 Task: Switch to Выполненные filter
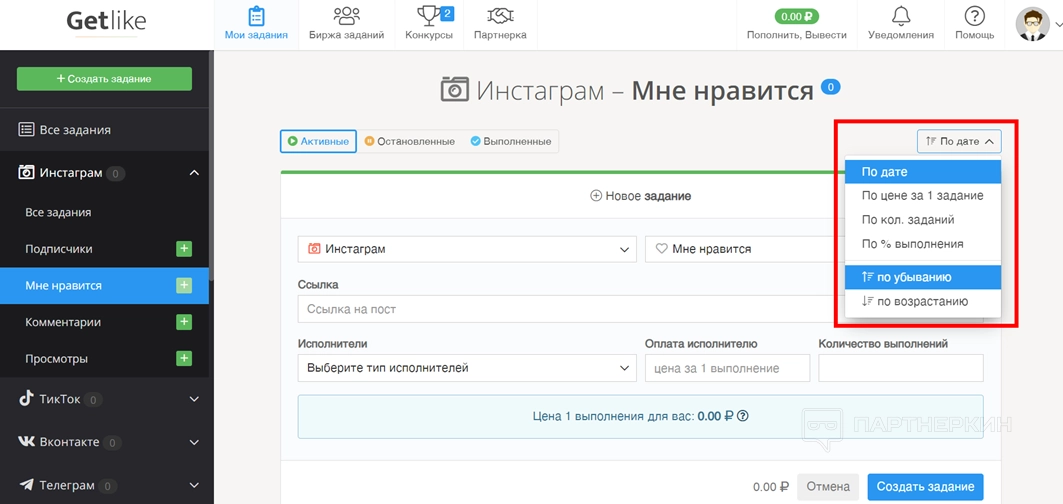(510, 142)
